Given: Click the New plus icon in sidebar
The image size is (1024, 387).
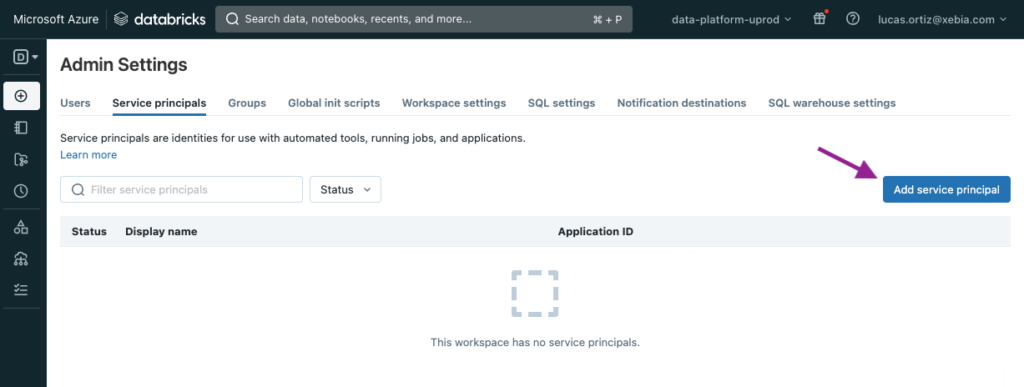Looking at the screenshot, I should click(21, 96).
